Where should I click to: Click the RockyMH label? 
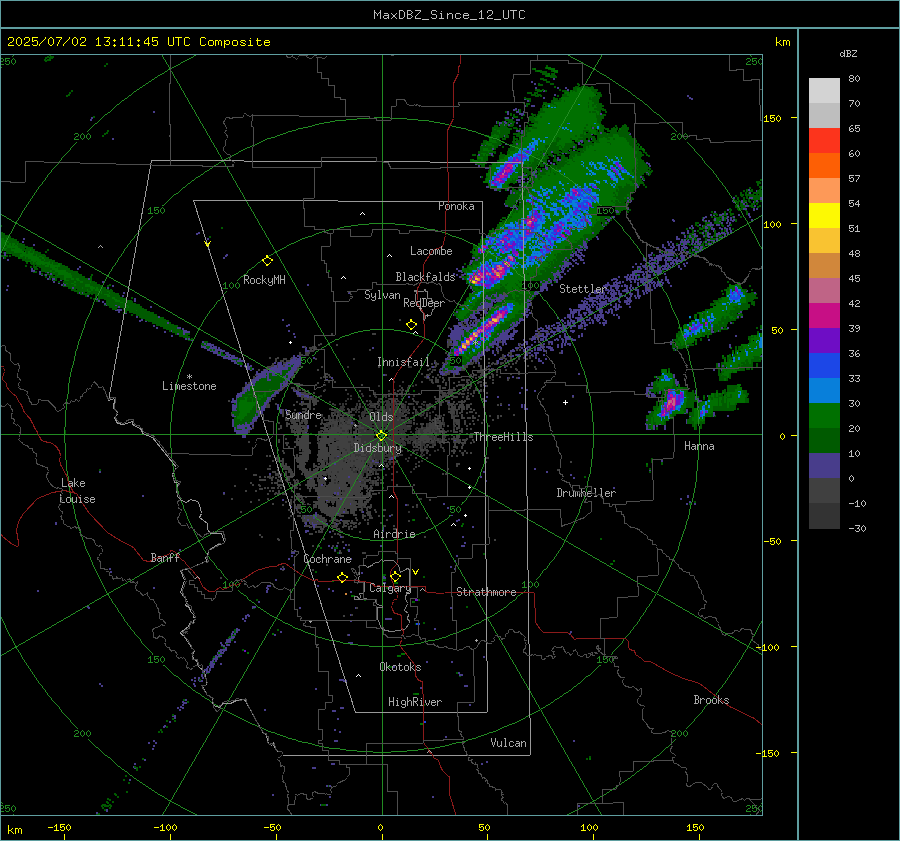coord(264,280)
